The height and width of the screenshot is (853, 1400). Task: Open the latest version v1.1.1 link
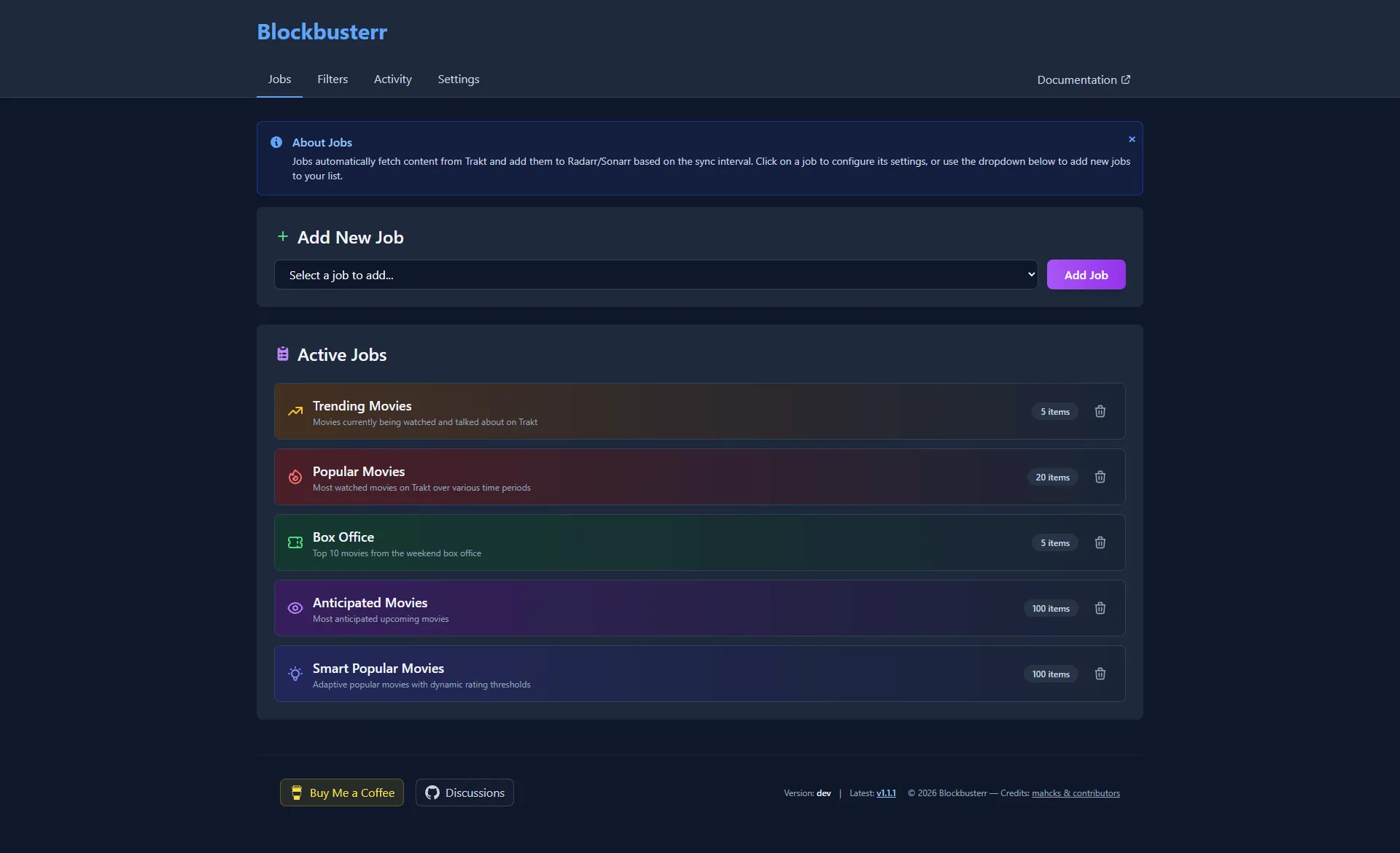886,793
